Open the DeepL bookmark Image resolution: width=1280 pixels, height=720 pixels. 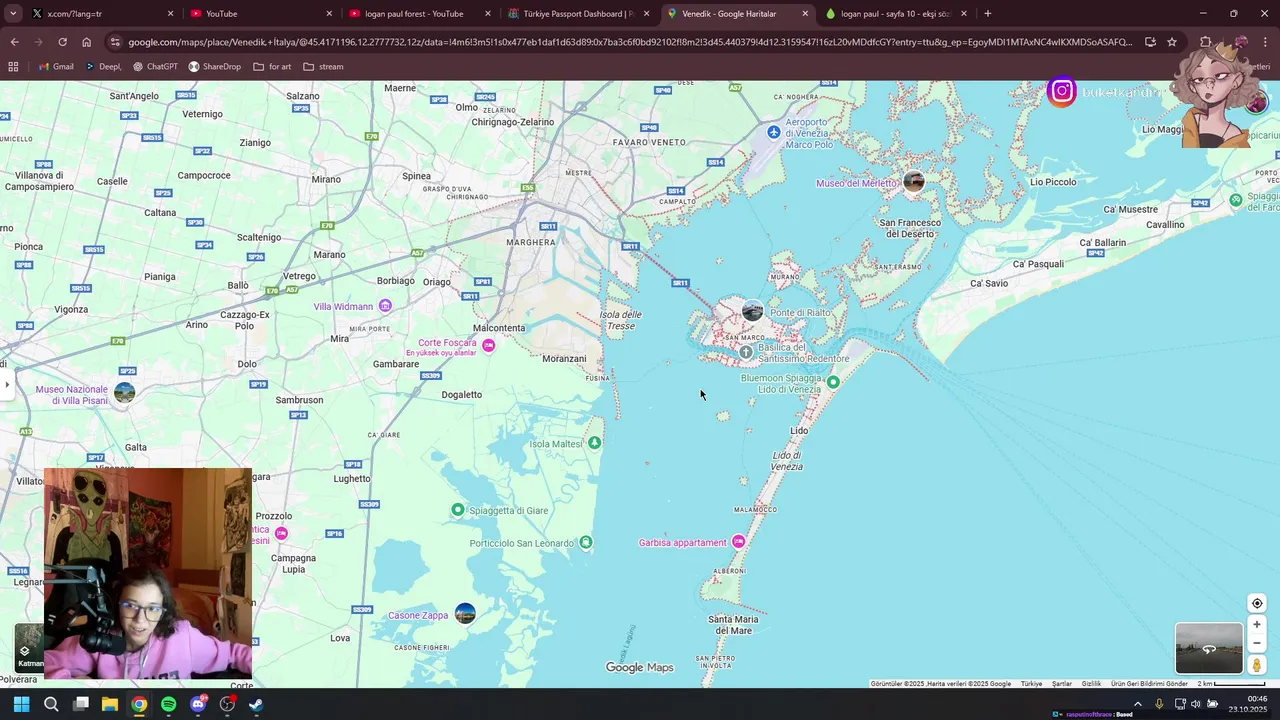click(x=103, y=66)
